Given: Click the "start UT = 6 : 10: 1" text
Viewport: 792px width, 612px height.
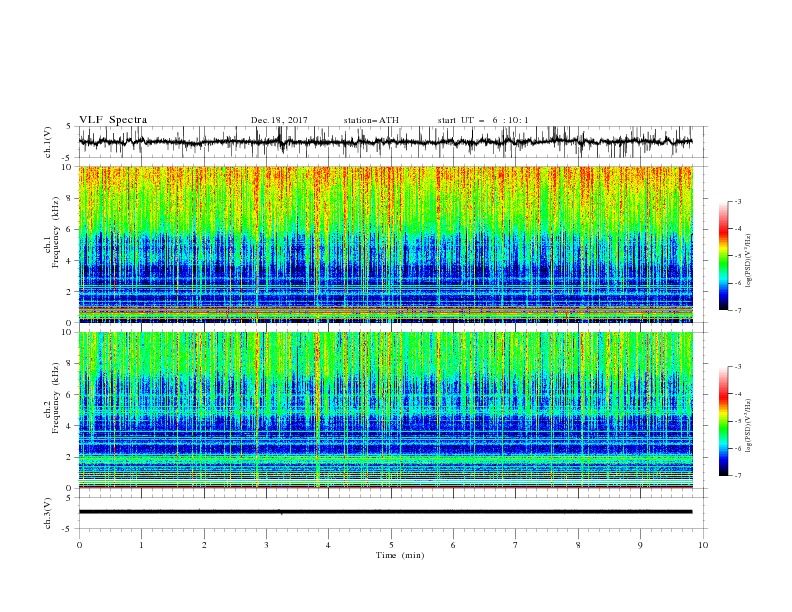Looking at the screenshot, I should 483,120.
